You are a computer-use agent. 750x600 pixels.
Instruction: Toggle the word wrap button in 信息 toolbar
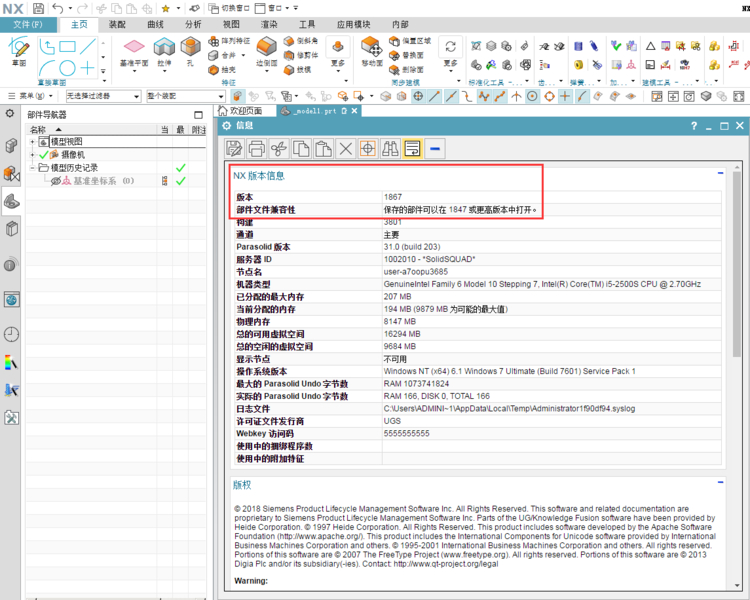click(413, 149)
